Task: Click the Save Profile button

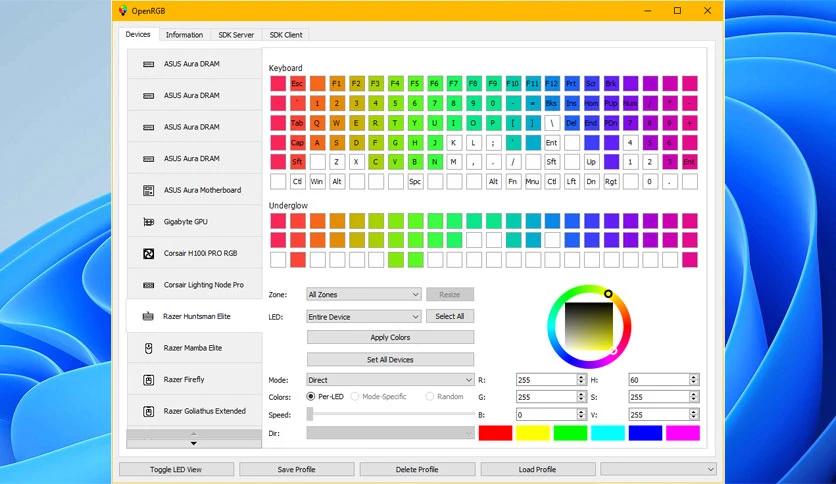Action: tap(296, 470)
